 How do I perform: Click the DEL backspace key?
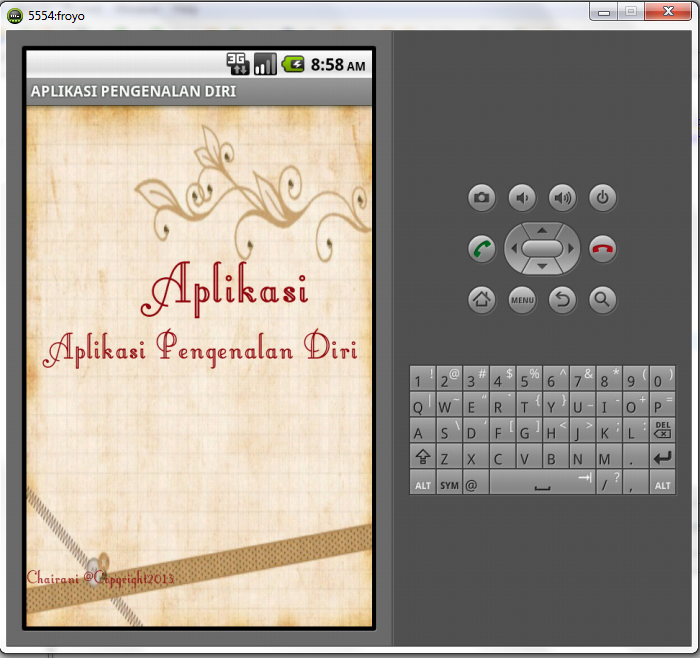(x=662, y=430)
